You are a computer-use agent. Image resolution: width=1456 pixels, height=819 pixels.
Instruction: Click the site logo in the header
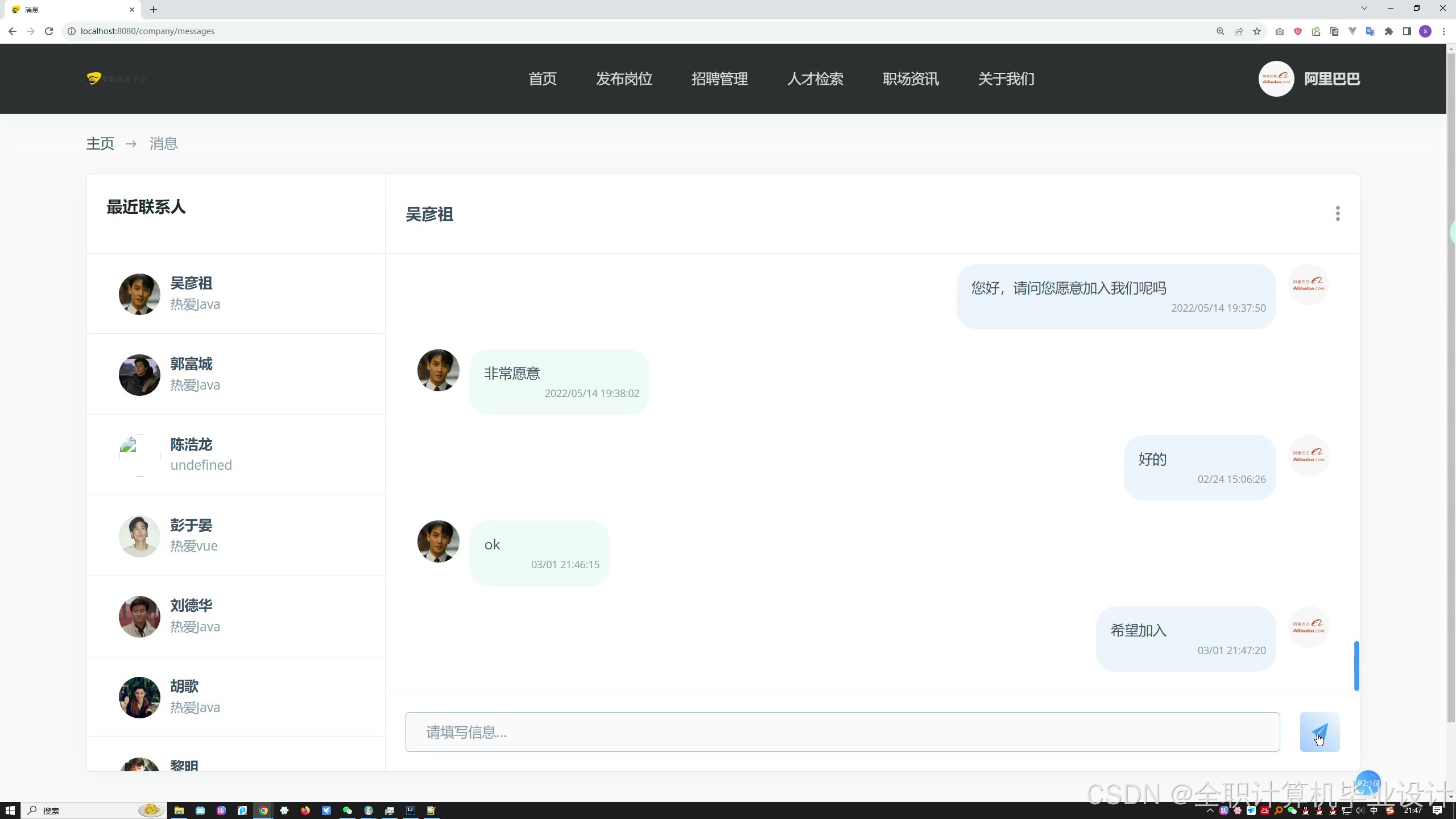tap(117, 78)
